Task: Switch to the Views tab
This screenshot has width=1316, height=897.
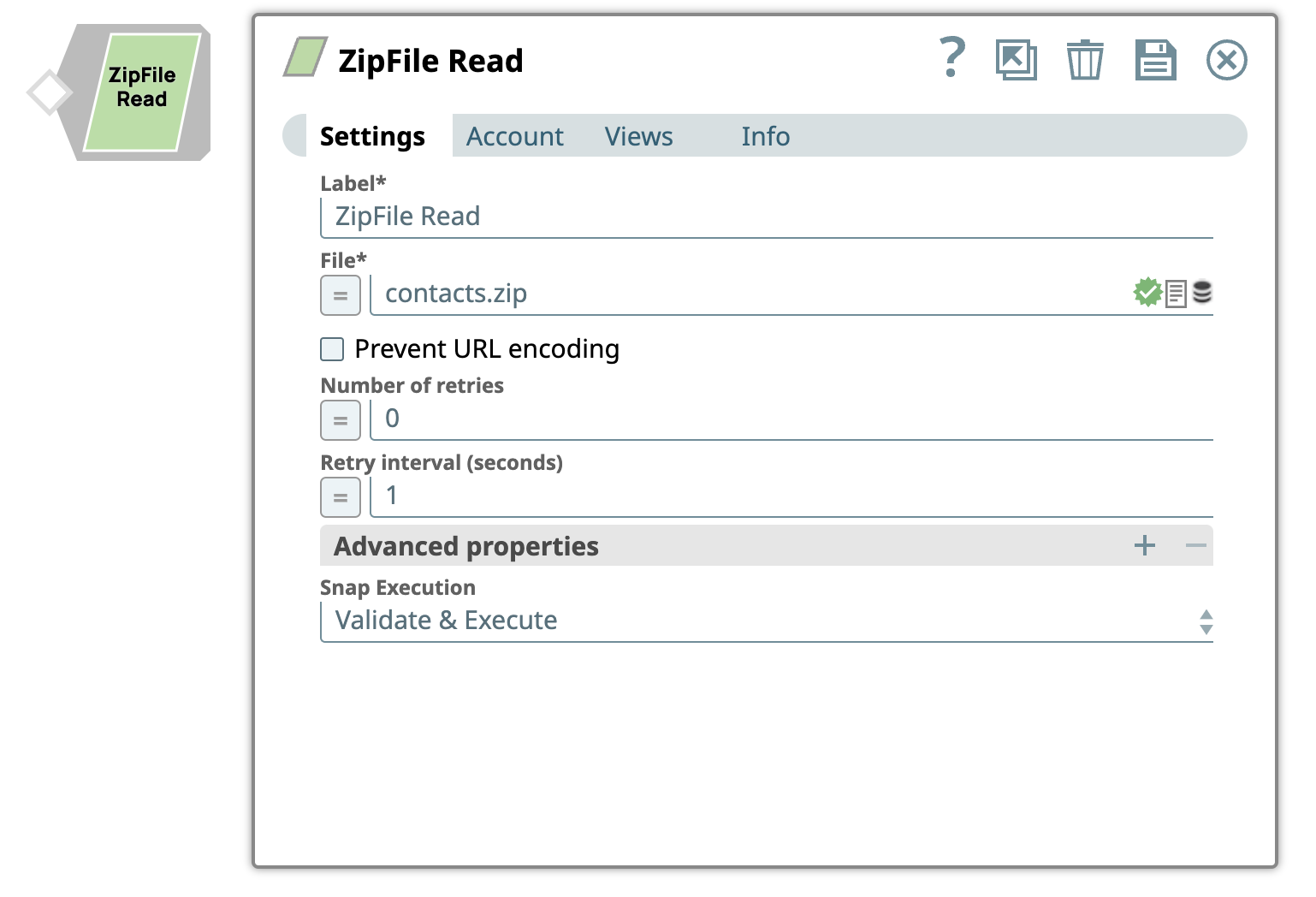Action: 638,137
